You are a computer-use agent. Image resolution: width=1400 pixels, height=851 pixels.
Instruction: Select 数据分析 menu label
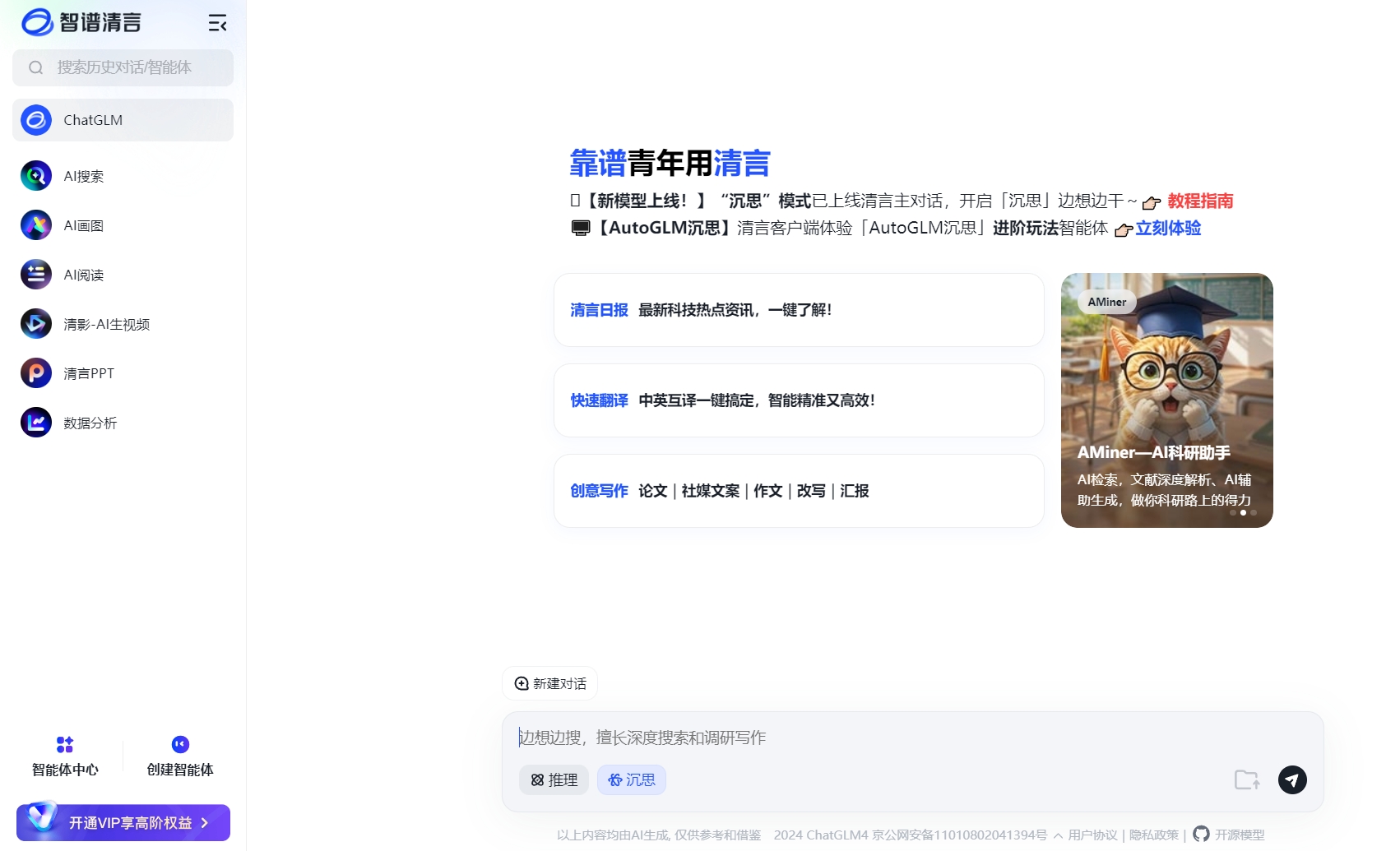click(x=90, y=423)
